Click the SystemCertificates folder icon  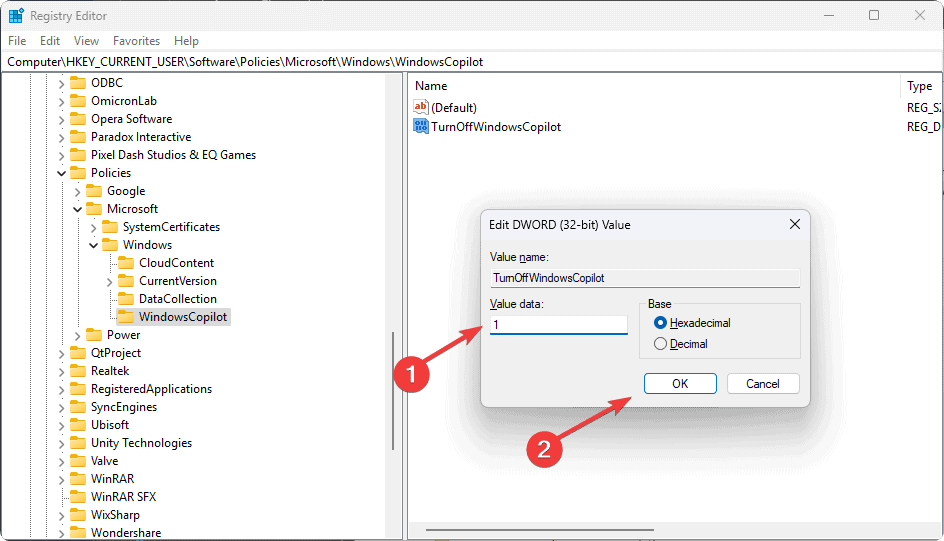(x=110, y=227)
